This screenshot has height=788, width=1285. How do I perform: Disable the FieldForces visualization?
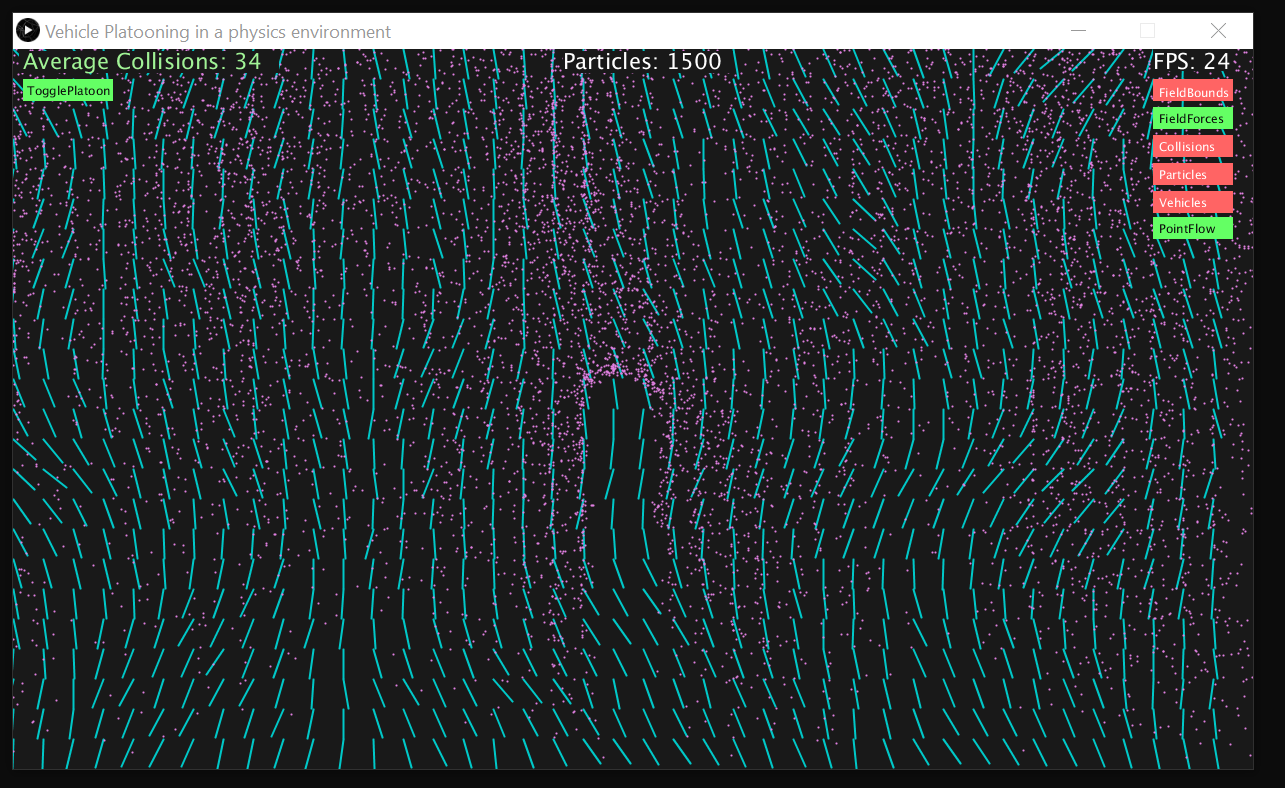1192,118
